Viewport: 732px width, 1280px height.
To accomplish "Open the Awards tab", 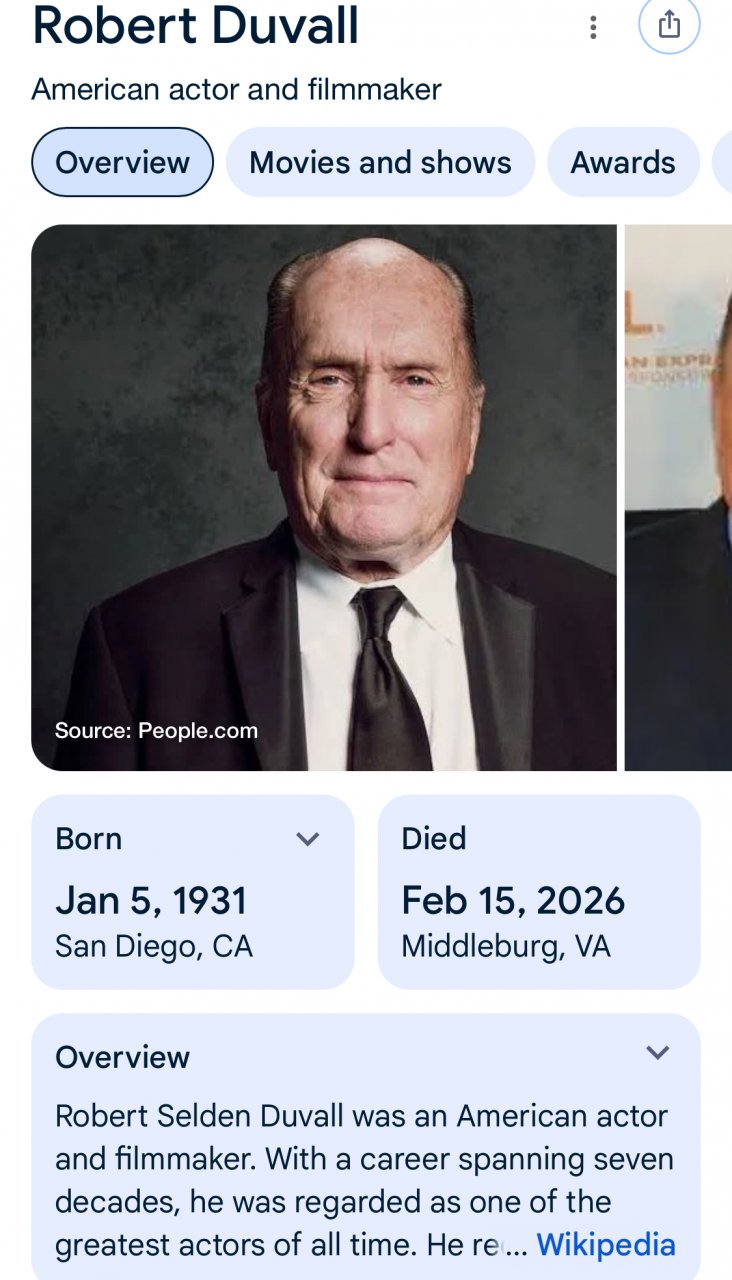I will 623,162.
